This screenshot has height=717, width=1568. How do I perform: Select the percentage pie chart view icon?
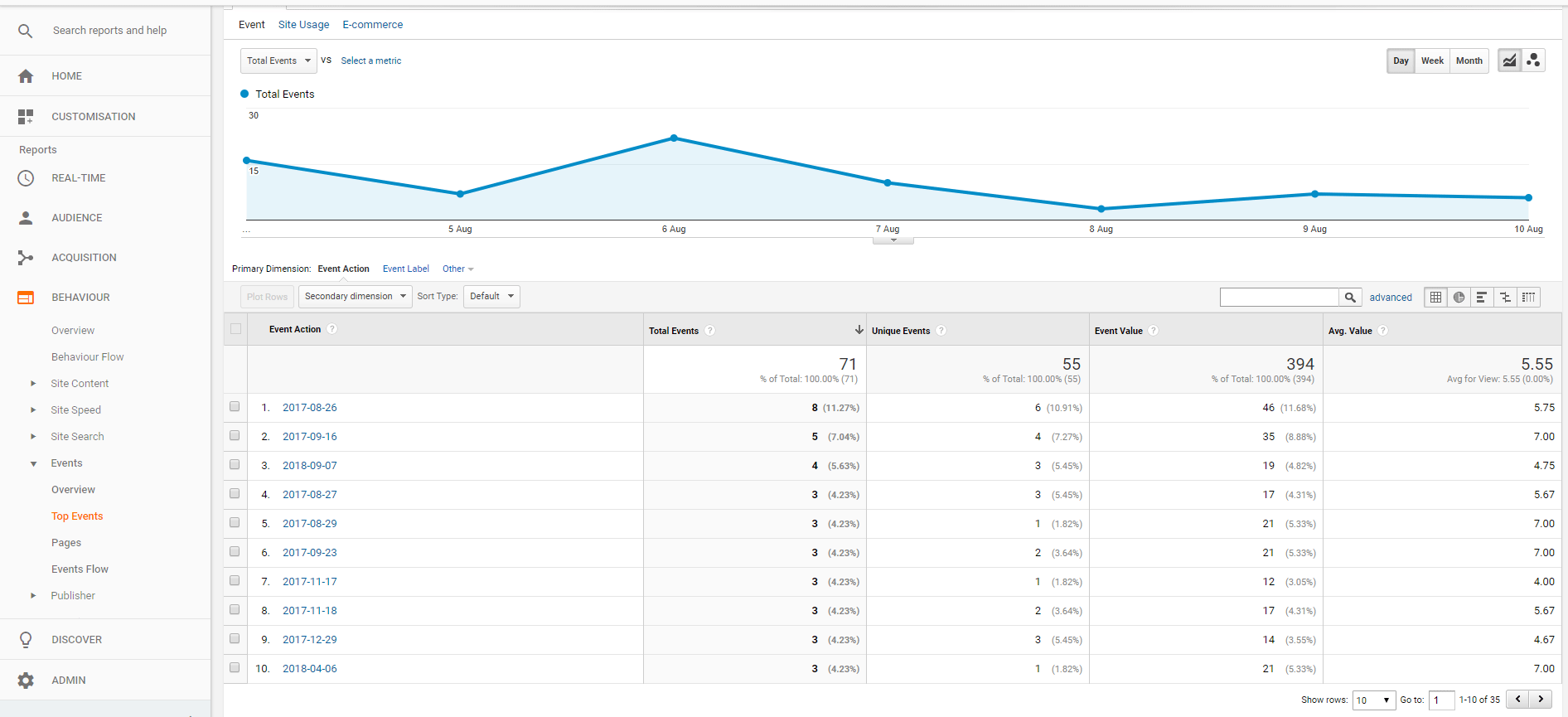[x=1459, y=297]
